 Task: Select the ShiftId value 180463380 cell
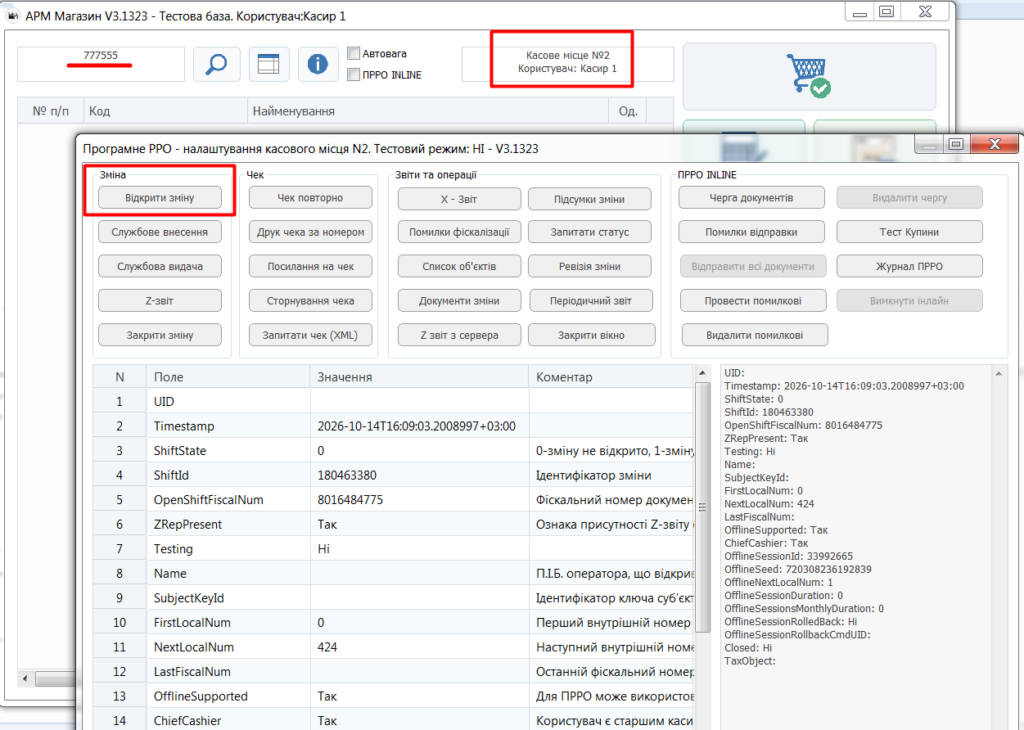[x=419, y=475]
